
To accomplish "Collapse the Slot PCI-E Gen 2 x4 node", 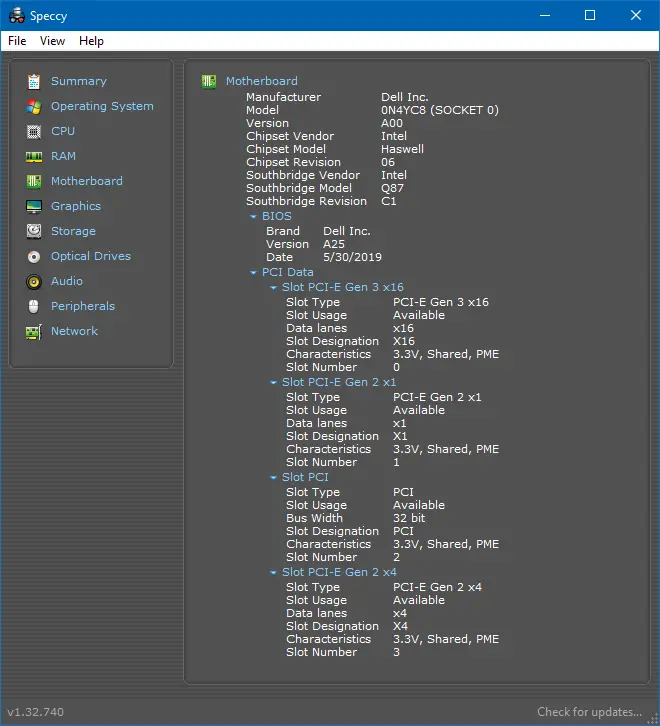I will [x=273, y=573].
